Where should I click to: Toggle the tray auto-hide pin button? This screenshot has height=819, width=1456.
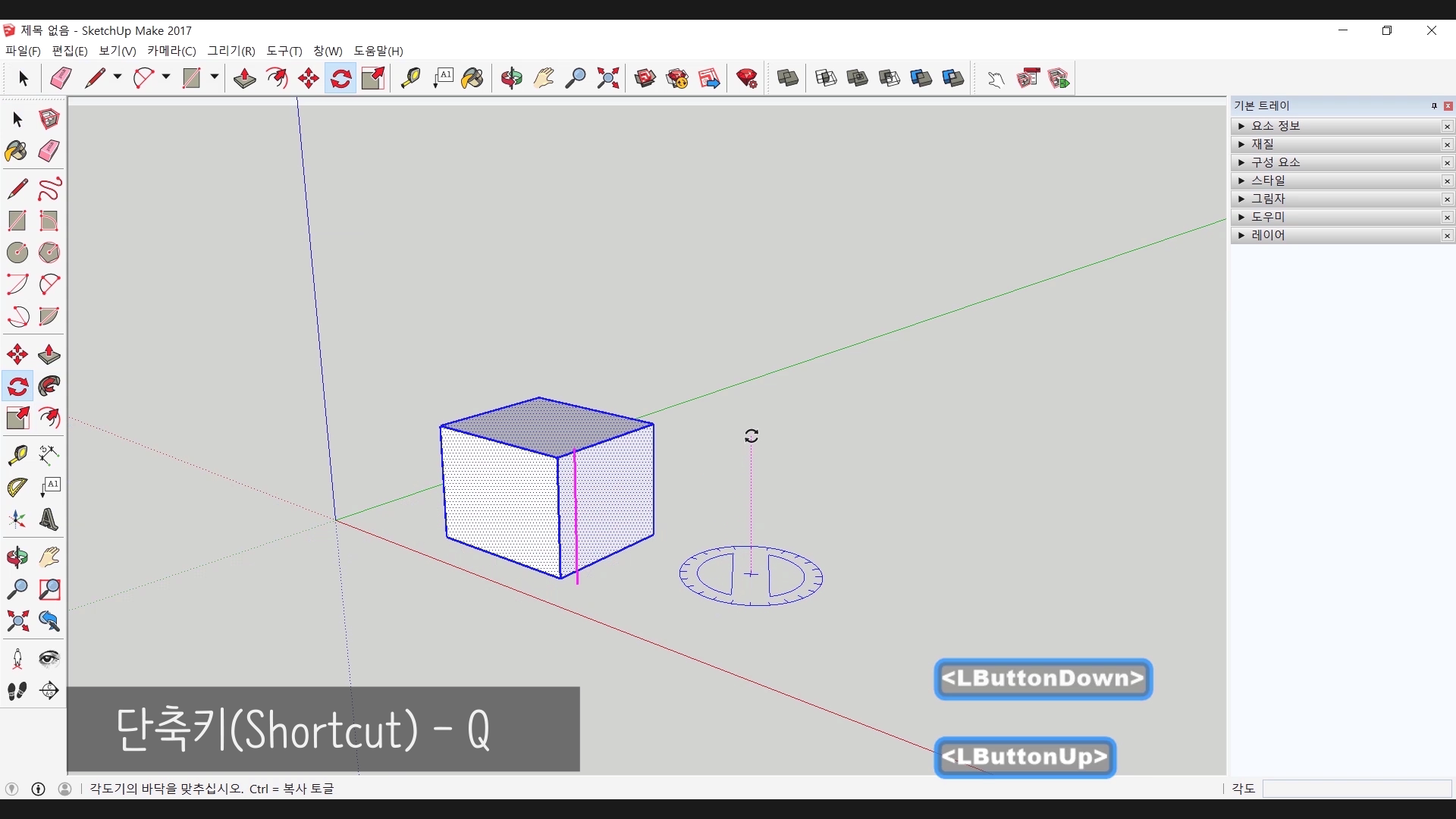1434,106
